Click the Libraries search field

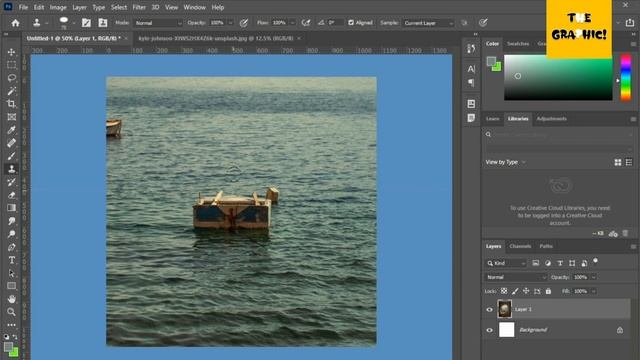[558, 134]
